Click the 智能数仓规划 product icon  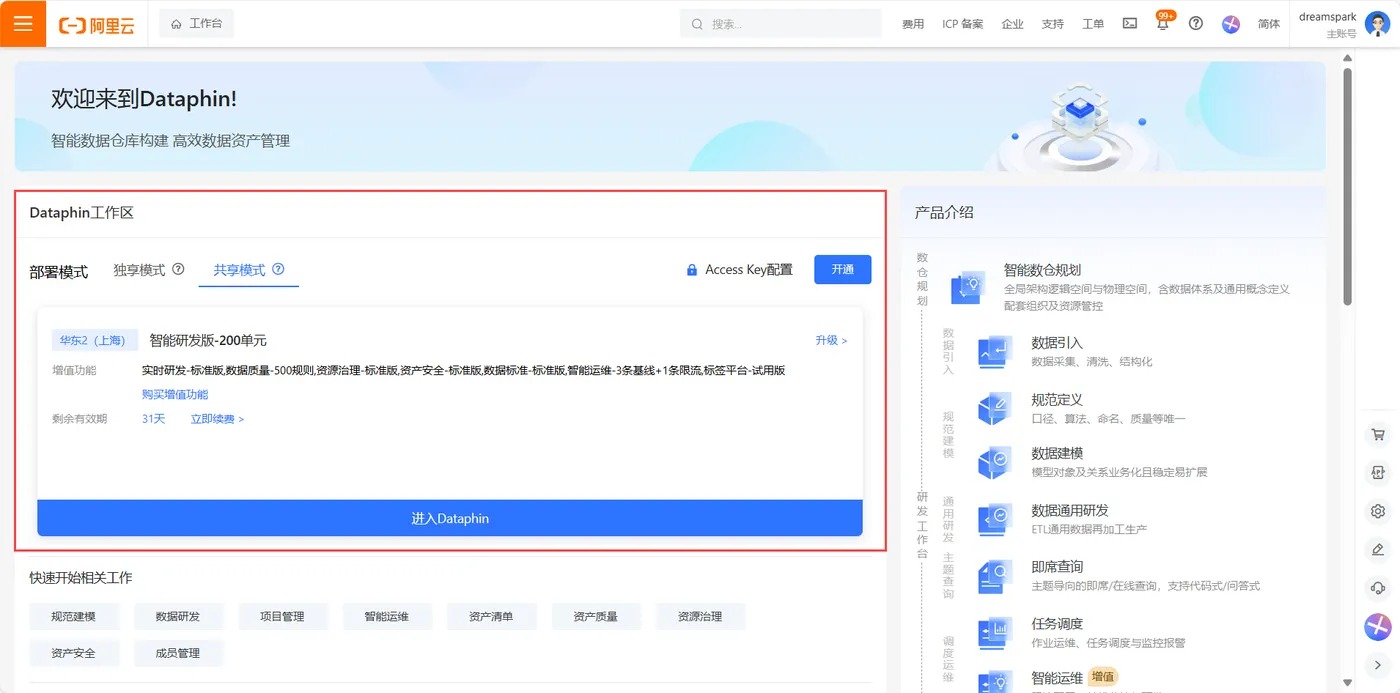[x=968, y=287]
